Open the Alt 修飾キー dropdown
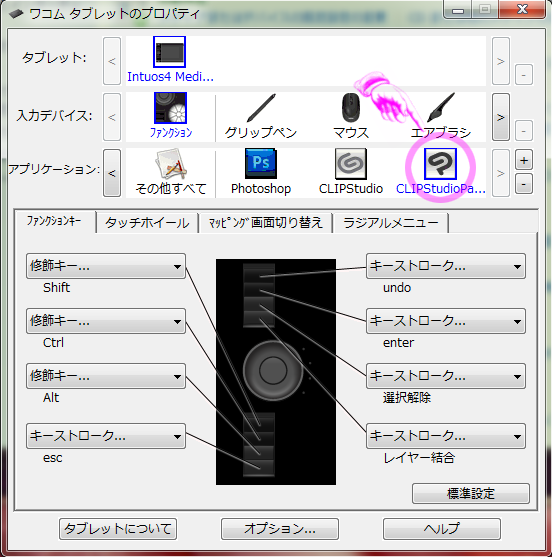Viewport: 552px width, 557px height. (x=106, y=376)
